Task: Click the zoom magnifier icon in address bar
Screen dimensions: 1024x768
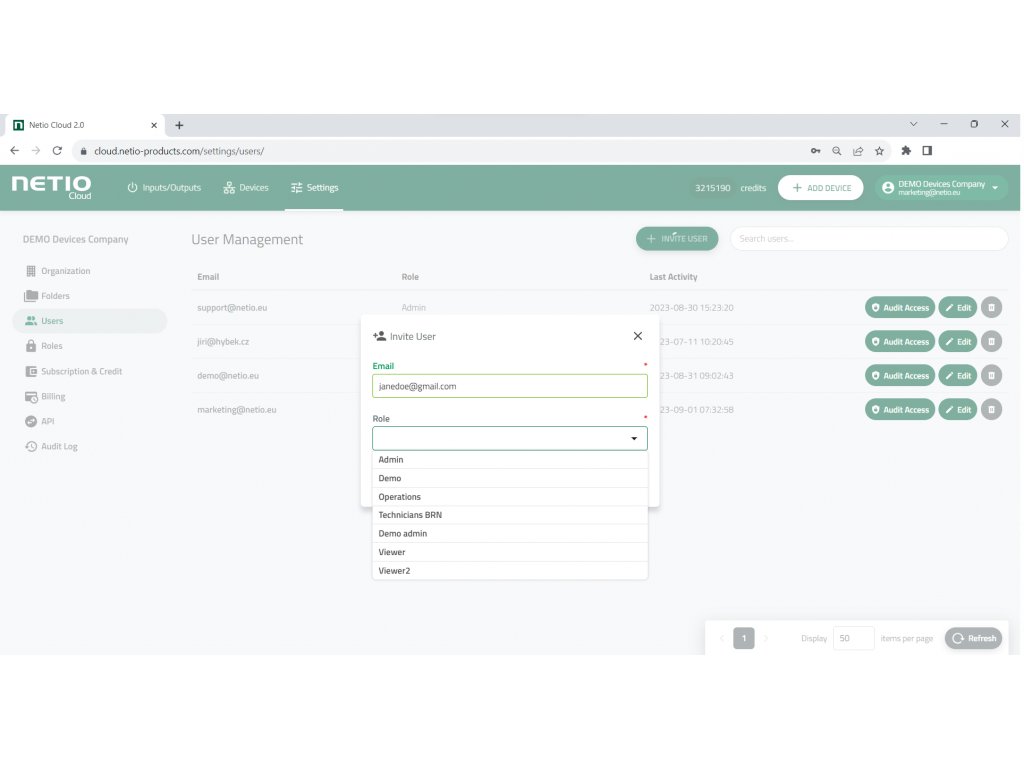Action: pos(837,151)
